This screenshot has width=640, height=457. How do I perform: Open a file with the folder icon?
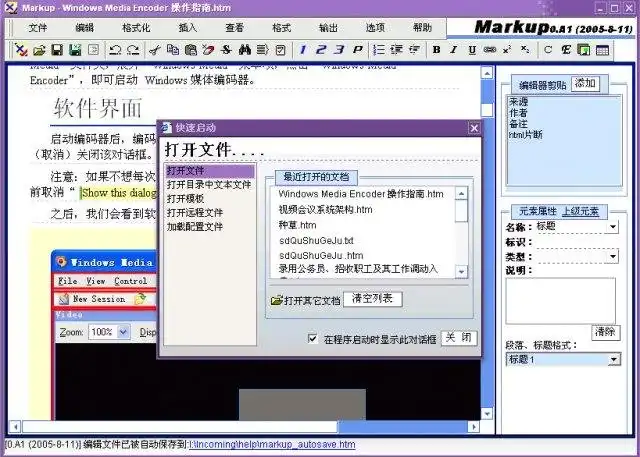click(x=39, y=50)
